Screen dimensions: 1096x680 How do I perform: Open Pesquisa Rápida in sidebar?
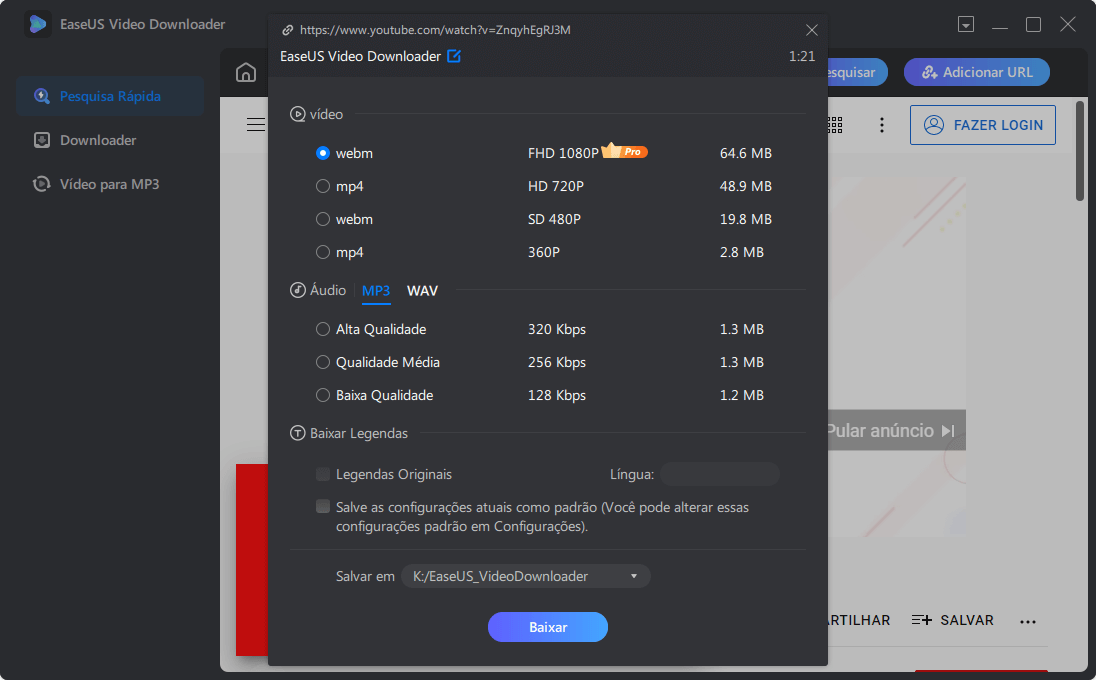[110, 96]
